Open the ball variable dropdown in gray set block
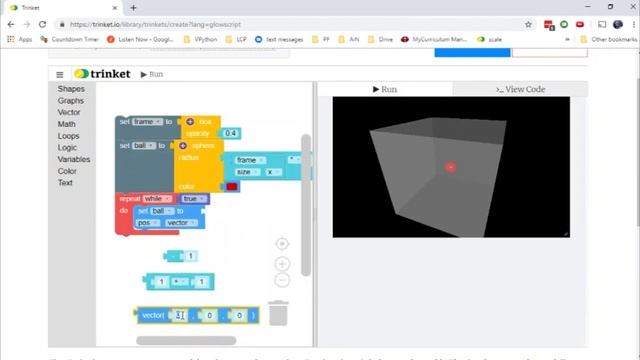The width and height of the screenshot is (640, 360). click(144, 145)
